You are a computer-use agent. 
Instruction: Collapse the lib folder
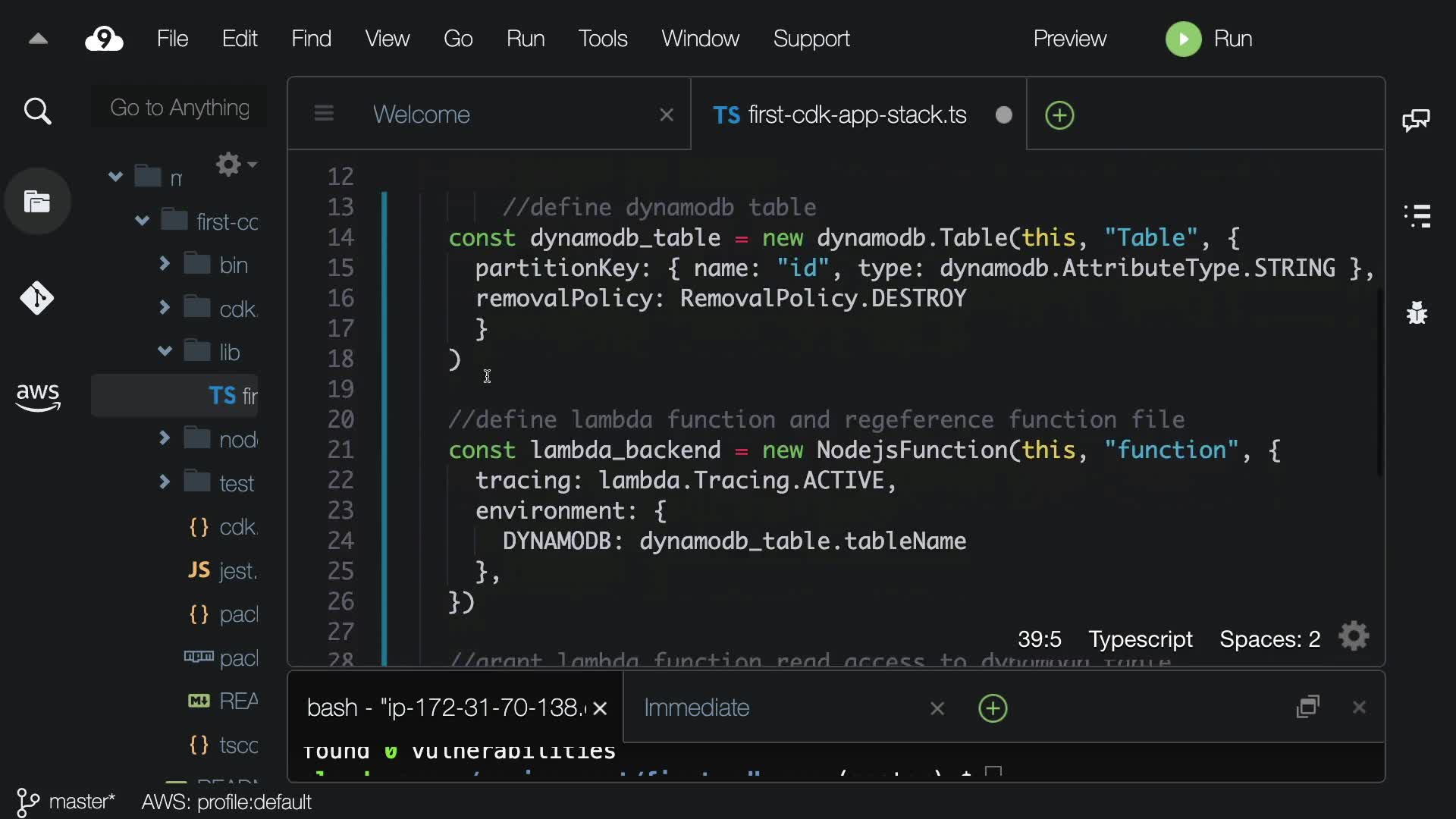point(165,351)
